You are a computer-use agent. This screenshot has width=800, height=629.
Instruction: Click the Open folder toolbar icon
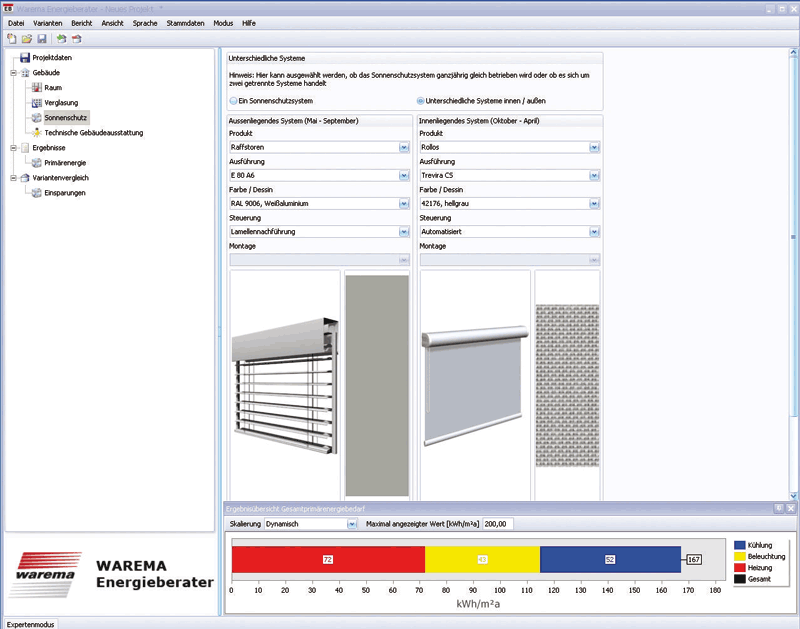(x=27, y=39)
